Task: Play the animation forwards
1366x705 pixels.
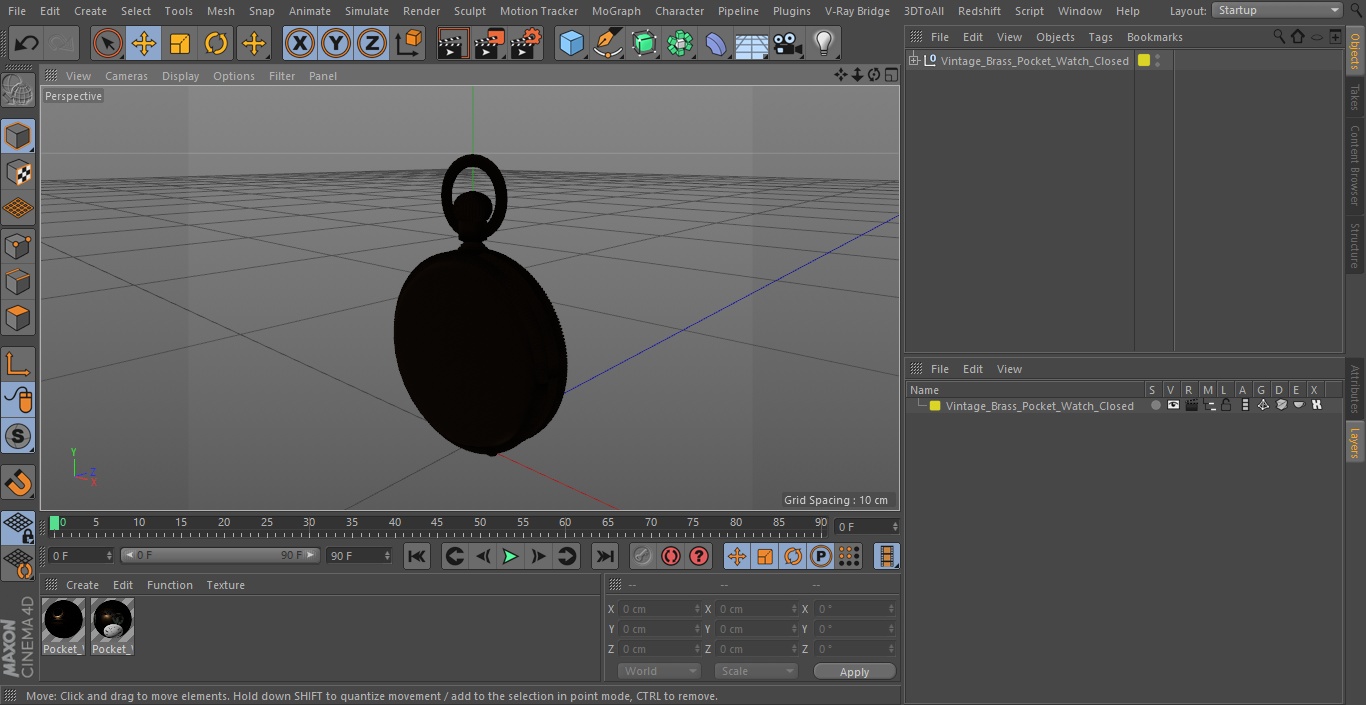Action: point(510,556)
